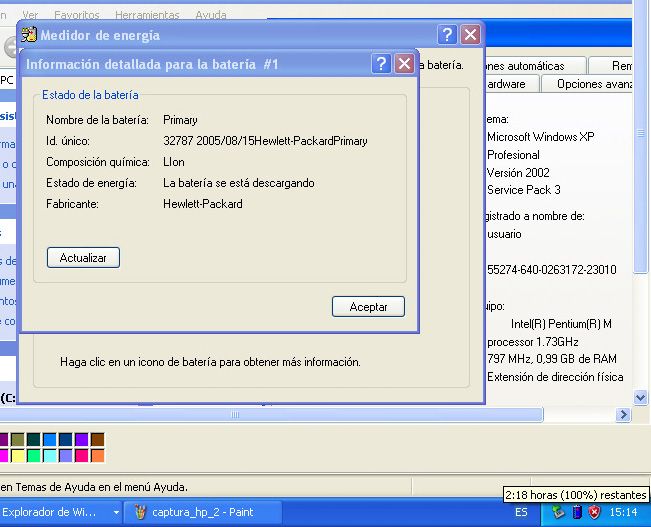
Task: Click "797 MHz, 0,99 GB de RAM" text
Action: coord(552,359)
